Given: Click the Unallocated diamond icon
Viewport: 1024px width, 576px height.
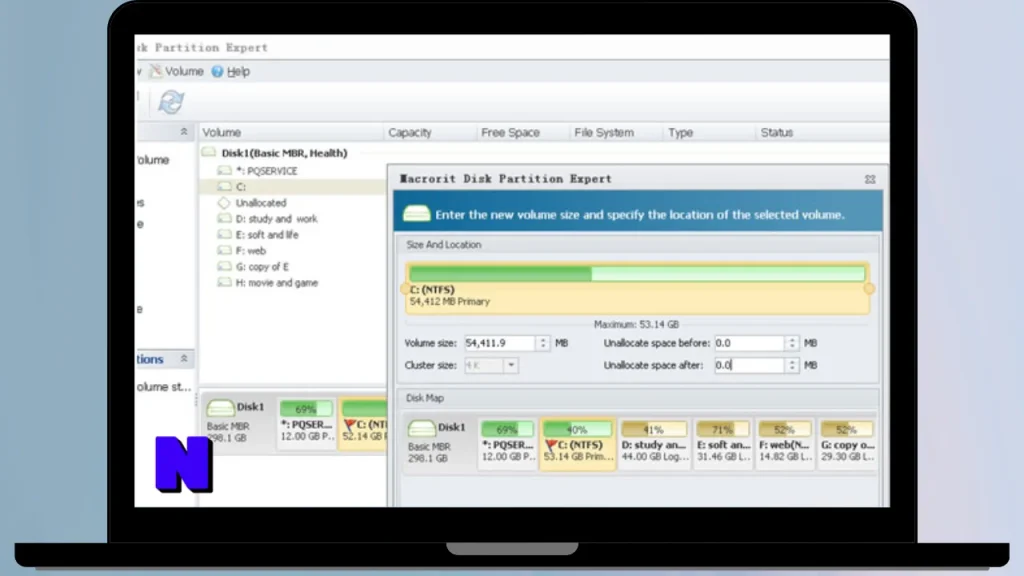Looking at the screenshot, I should coord(224,202).
